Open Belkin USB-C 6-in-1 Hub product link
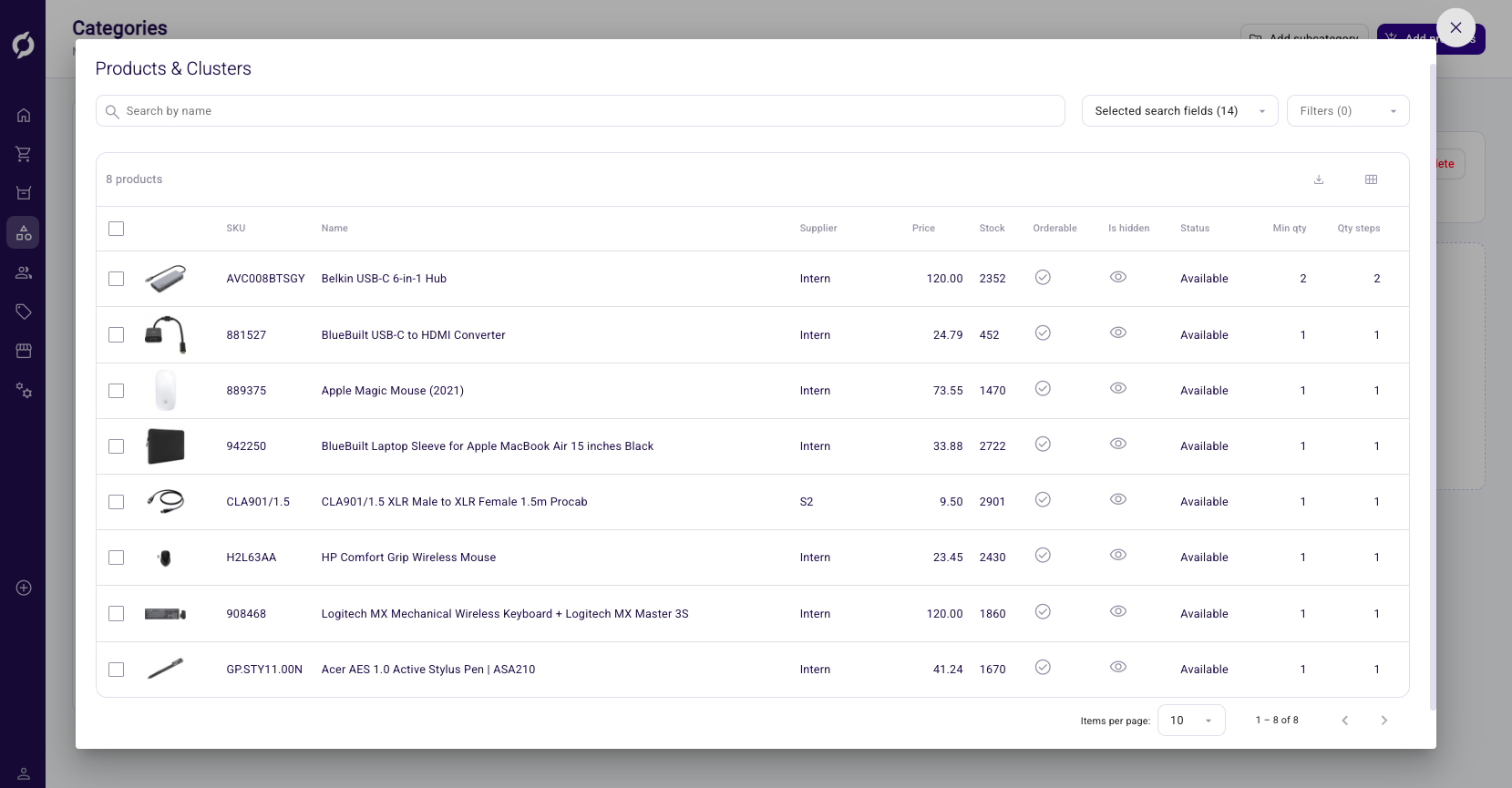Image resolution: width=1512 pixels, height=788 pixels. pos(384,279)
